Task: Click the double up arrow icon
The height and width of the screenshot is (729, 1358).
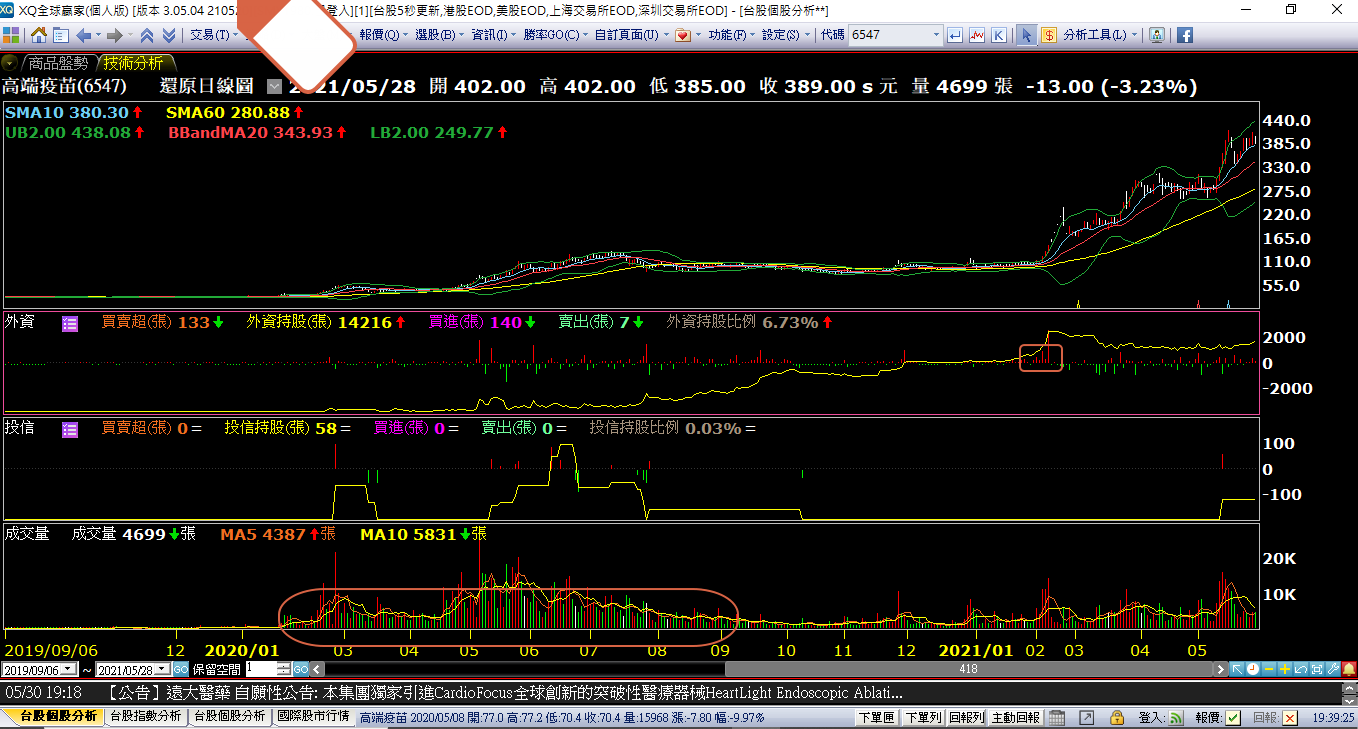Action: pyautogui.click(x=146, y=35)
